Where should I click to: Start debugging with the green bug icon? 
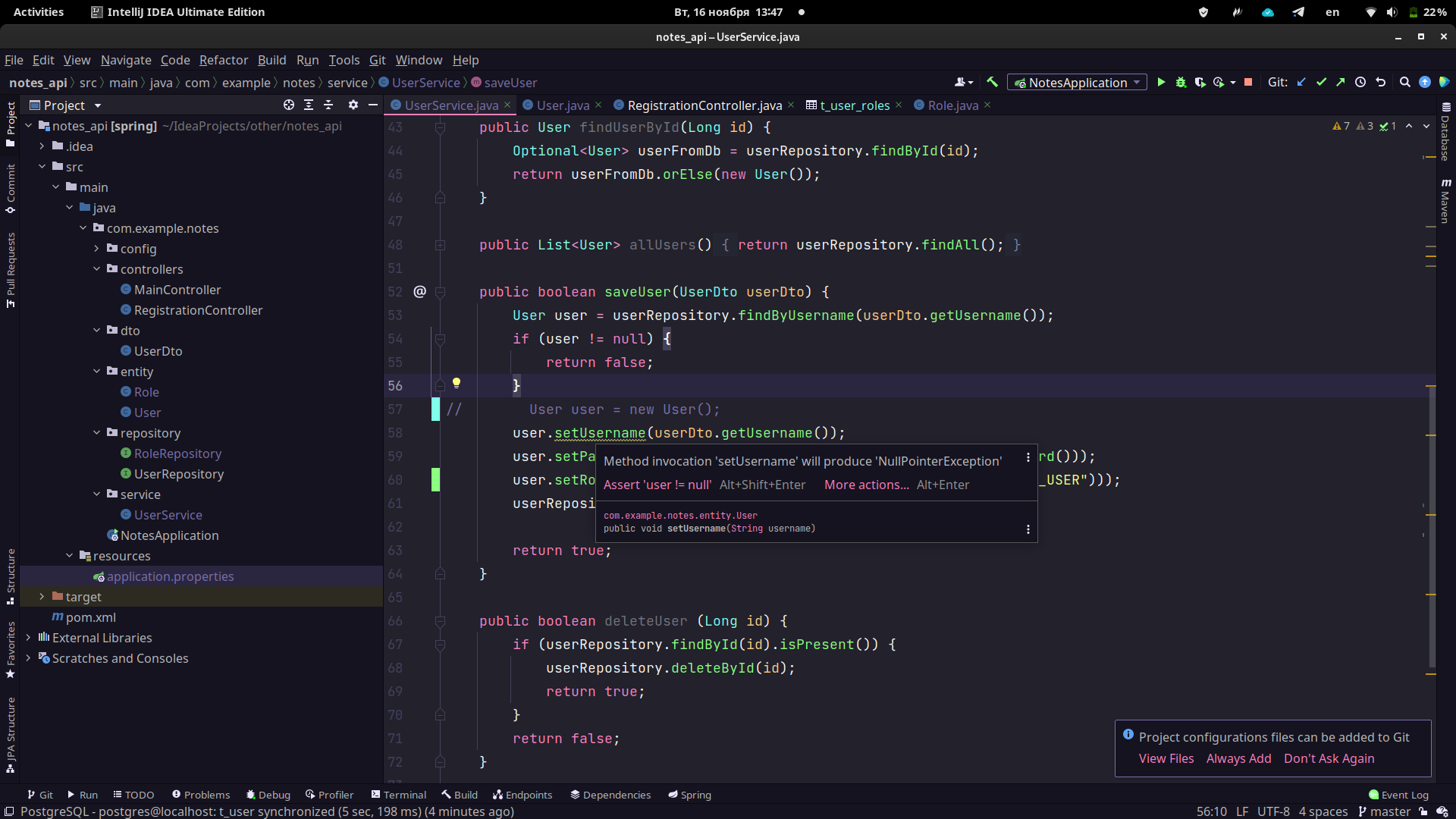(1181, 82)
